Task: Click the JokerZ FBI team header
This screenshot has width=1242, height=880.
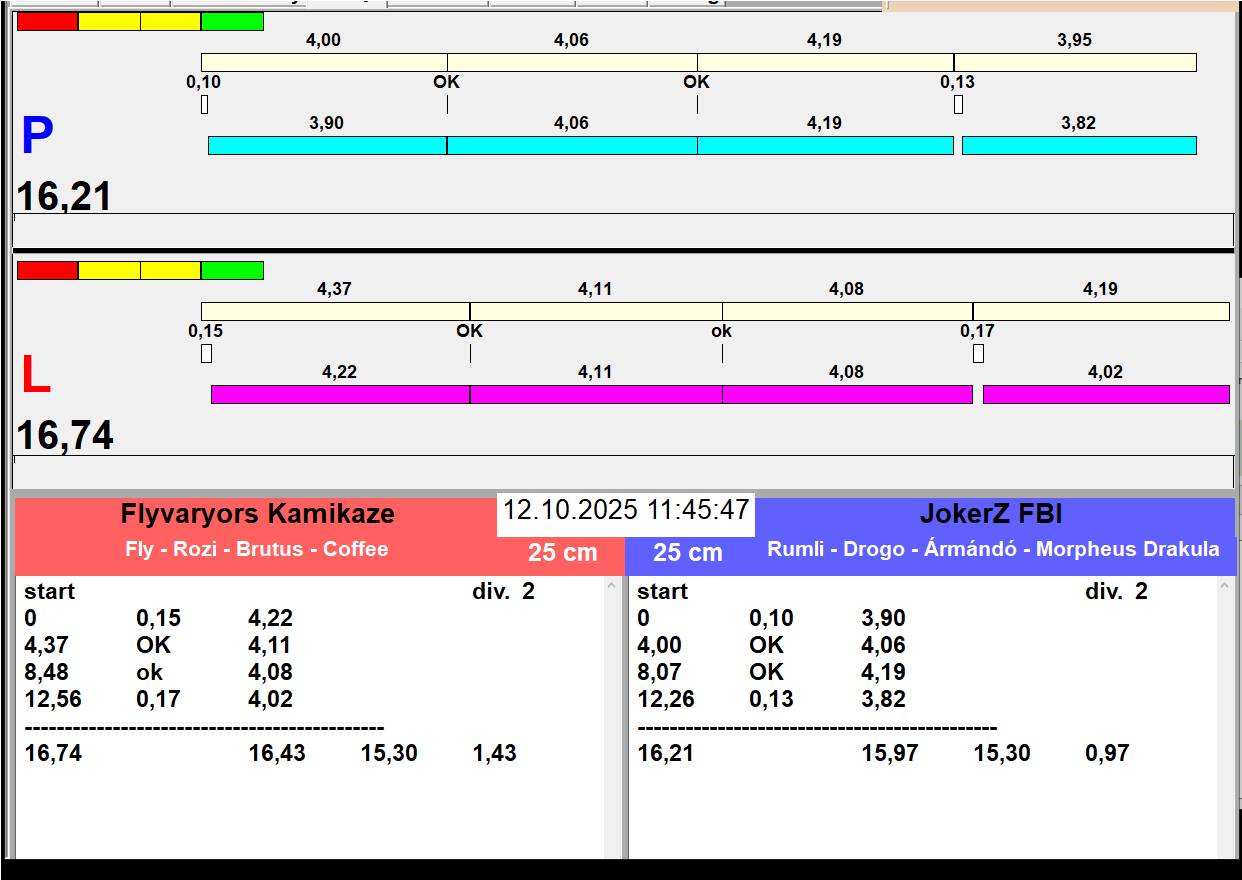Action: coord(990,514)
